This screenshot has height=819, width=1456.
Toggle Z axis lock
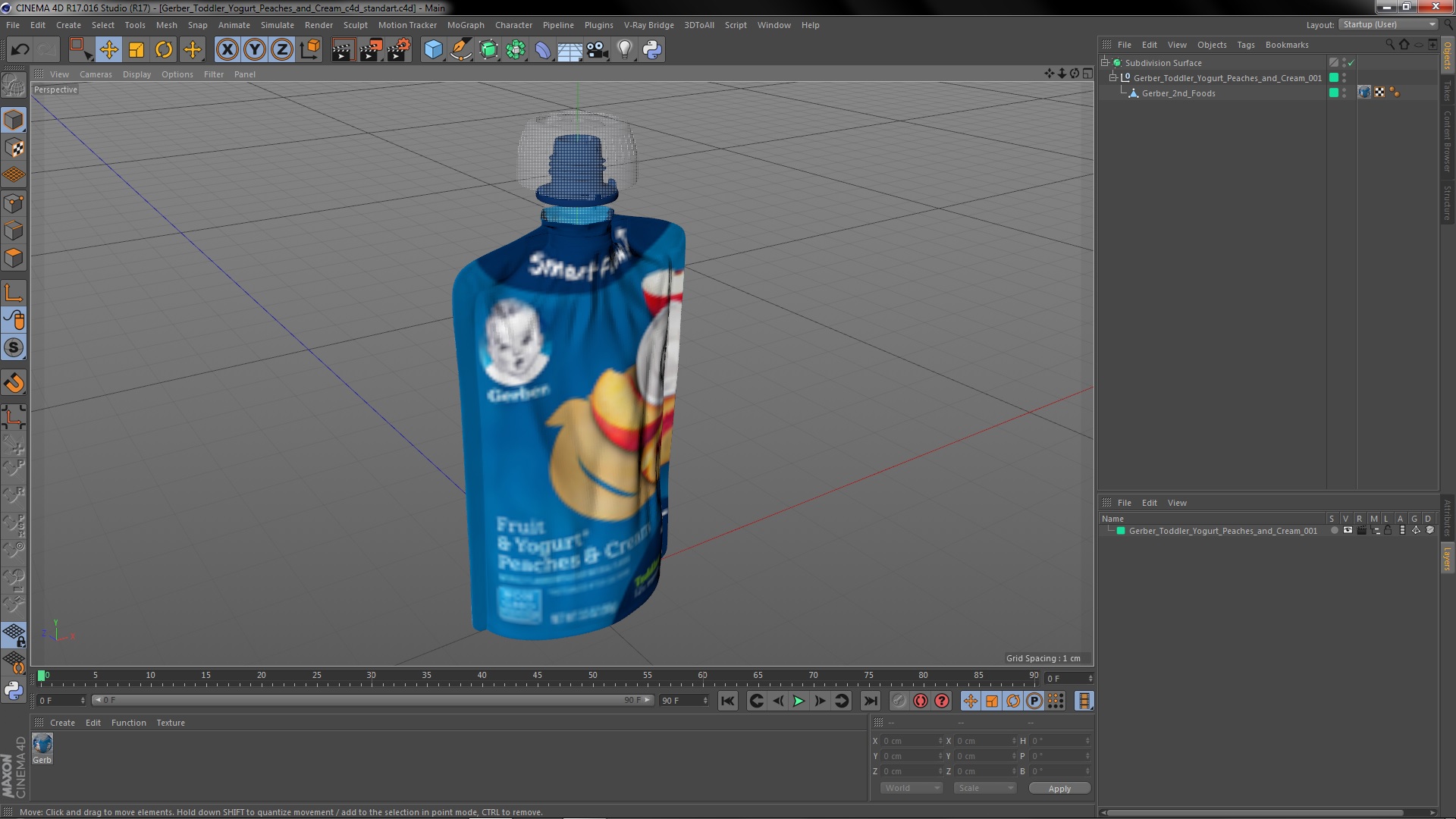click(282, 50)
